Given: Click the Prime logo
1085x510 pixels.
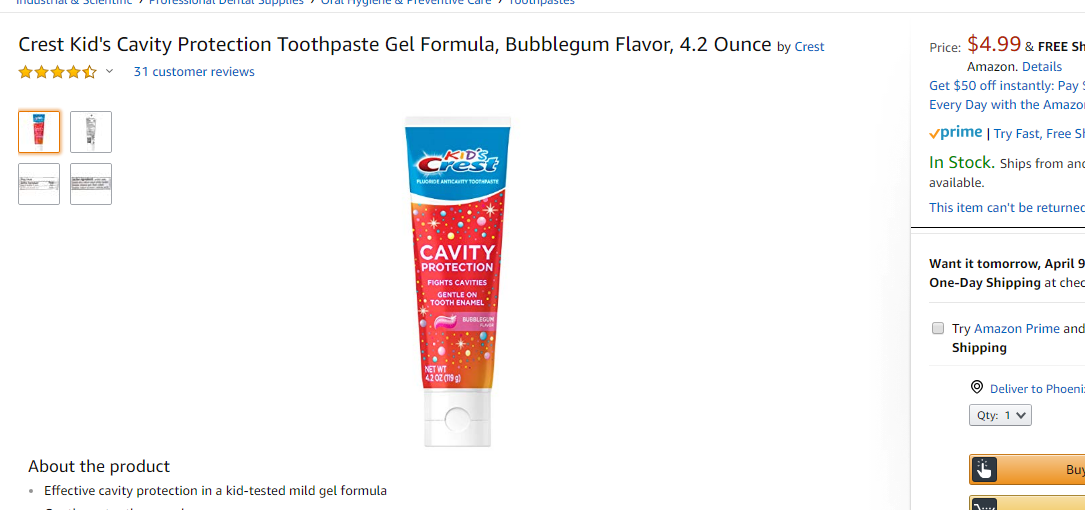Looking at the screenshot, I should [956, 132].
